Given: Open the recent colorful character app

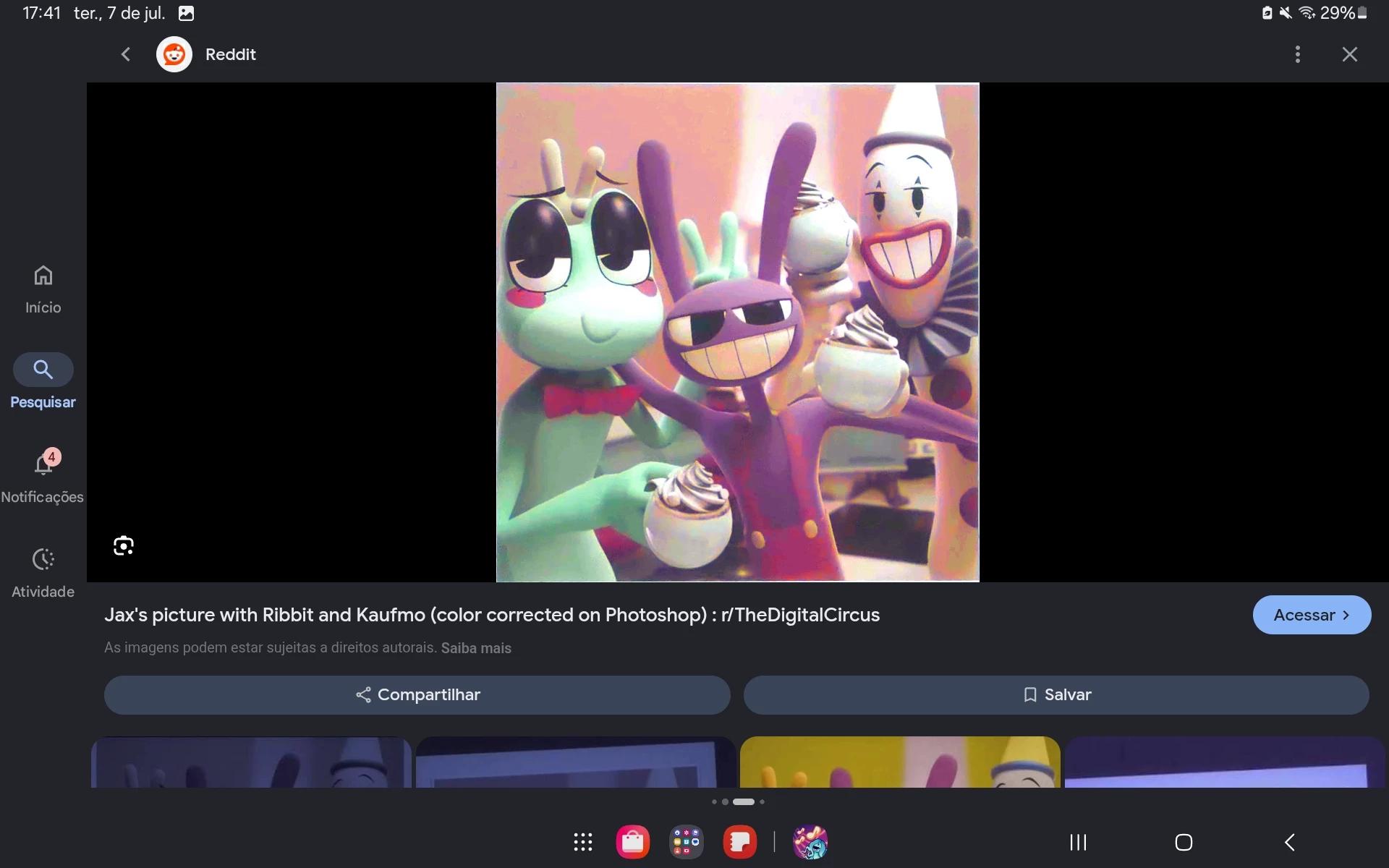Looking at the screenshot, I should coord(810,842).
